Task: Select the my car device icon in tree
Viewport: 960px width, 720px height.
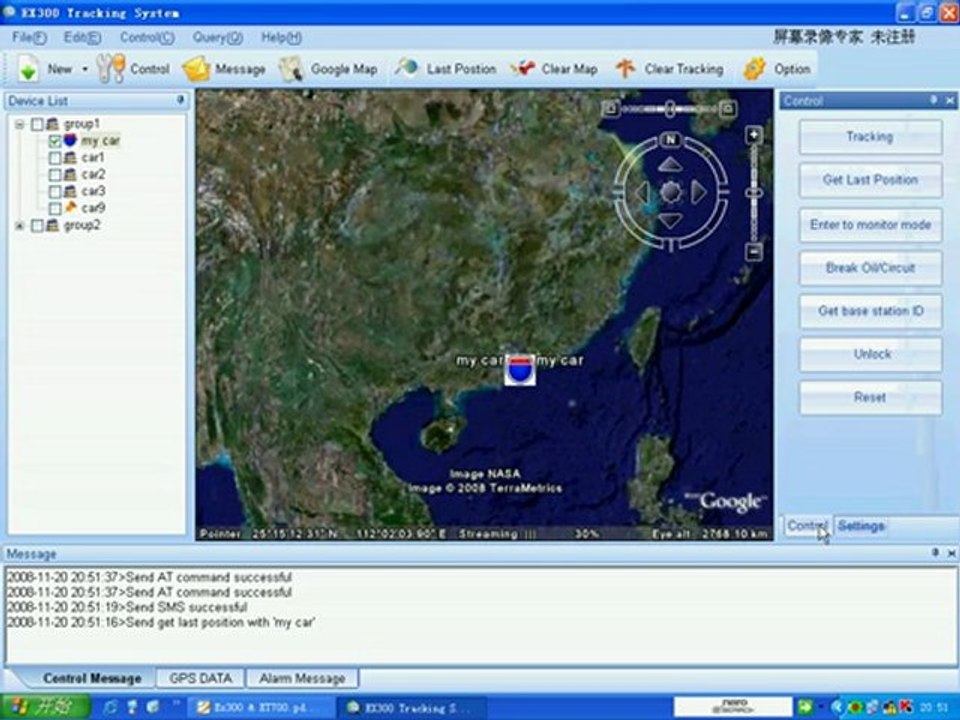Action: click(x=70, y=140)
